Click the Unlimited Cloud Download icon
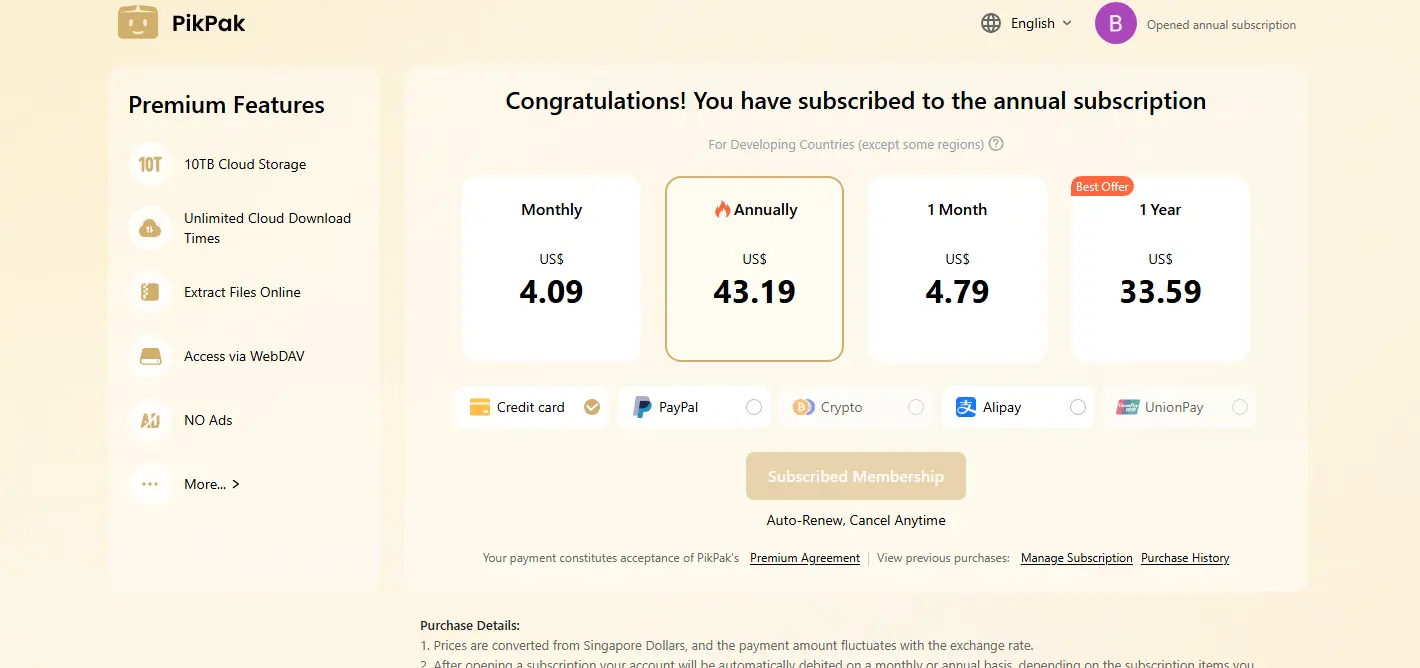The width and height of the screenshot is (1420, 668). coord(150,228)
